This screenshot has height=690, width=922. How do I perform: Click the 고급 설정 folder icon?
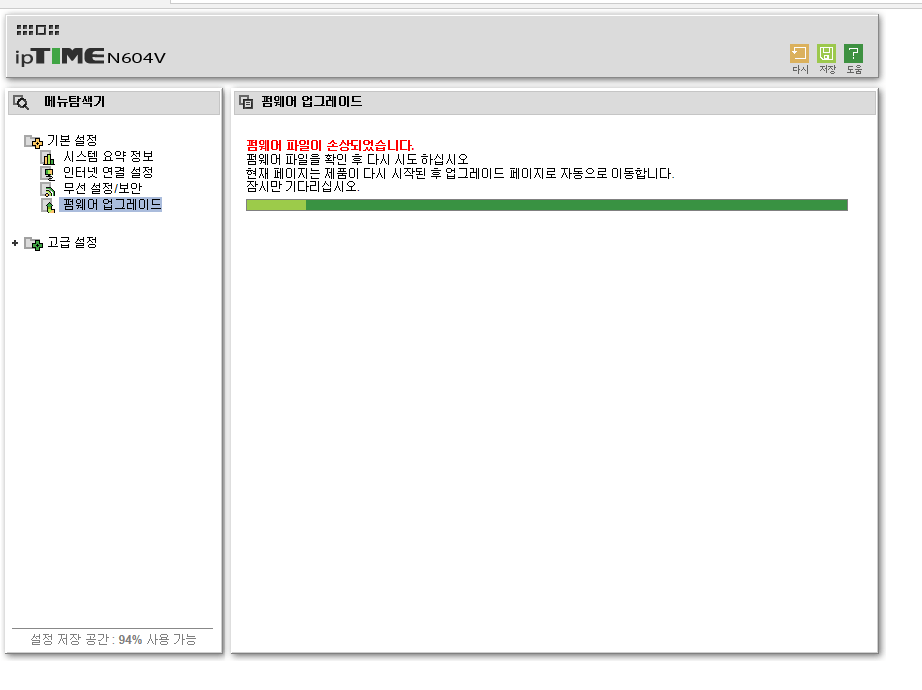click(x=34, y=244)
